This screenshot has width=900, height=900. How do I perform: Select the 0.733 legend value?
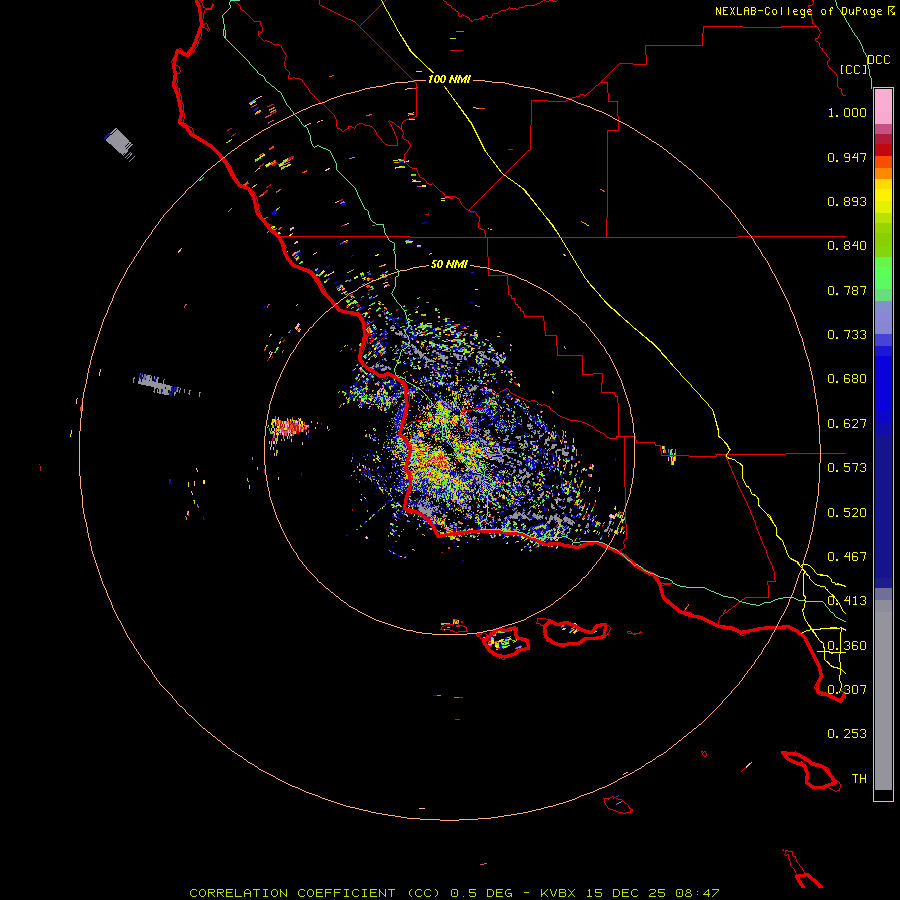[847, 335]
